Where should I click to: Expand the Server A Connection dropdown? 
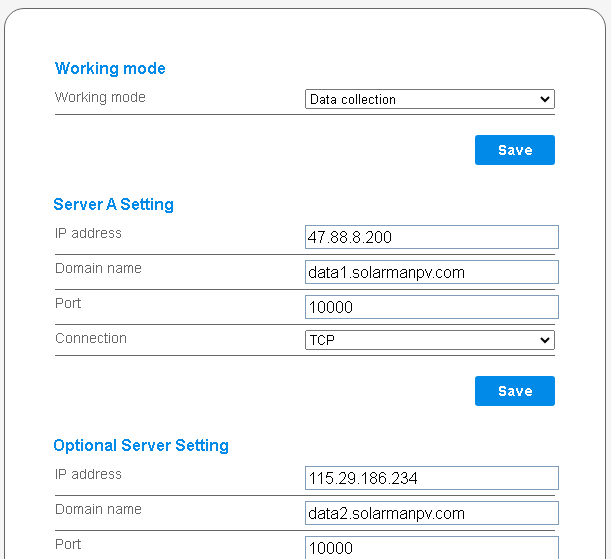[x=429, y=340]
